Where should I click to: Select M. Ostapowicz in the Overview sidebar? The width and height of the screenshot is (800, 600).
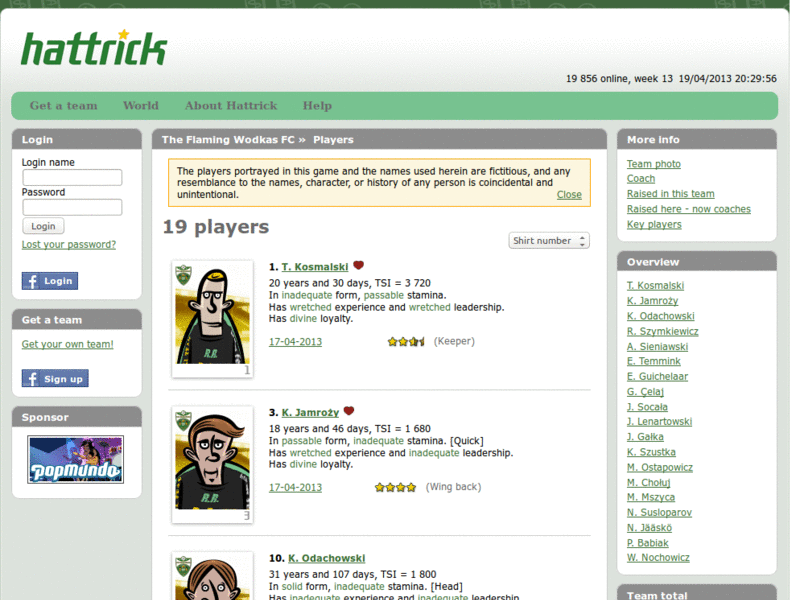pyautogui.click(x=660, y=467)
